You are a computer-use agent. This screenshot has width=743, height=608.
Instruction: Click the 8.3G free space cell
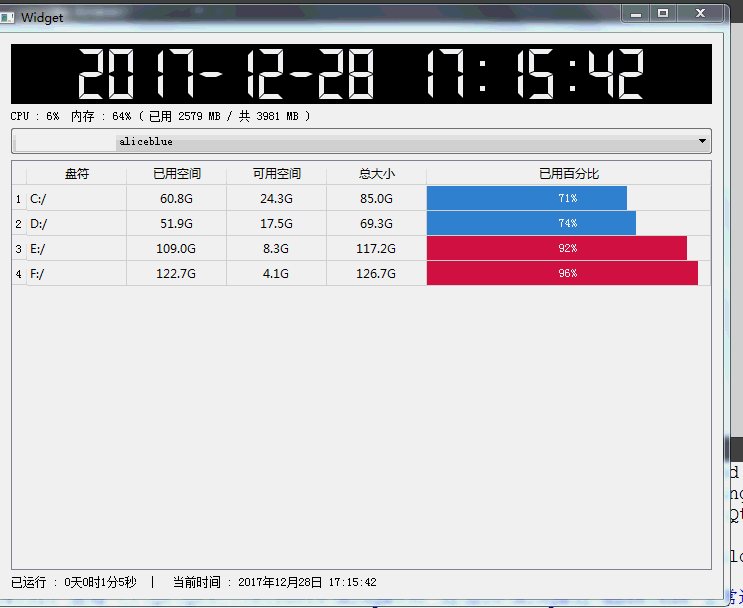coord(277,249)
